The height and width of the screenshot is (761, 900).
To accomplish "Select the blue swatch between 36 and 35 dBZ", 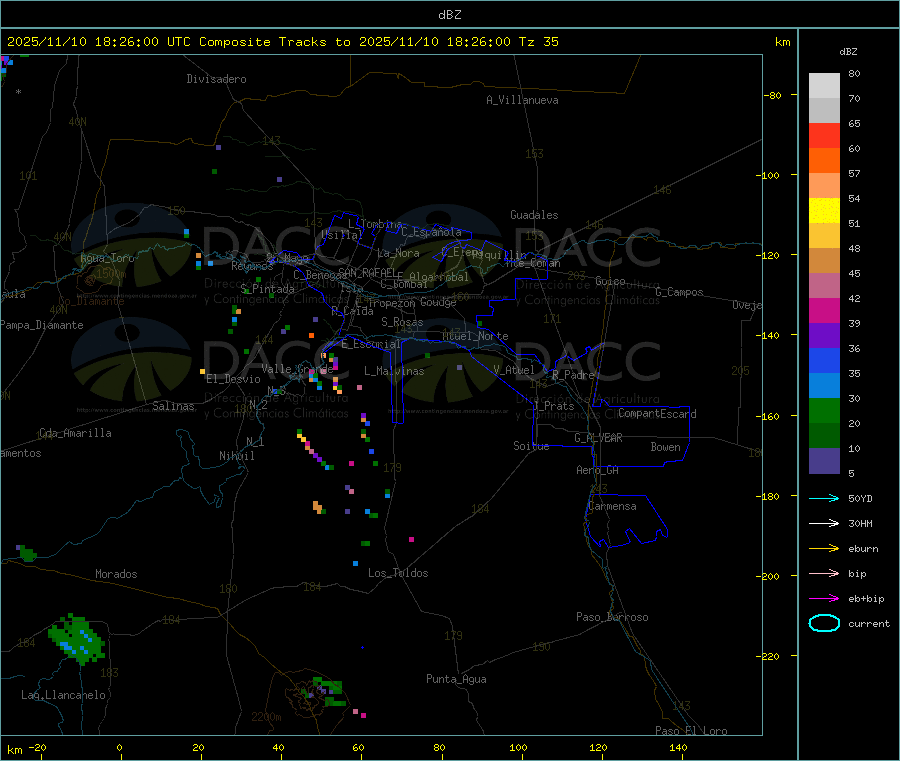I will (824, 360).
